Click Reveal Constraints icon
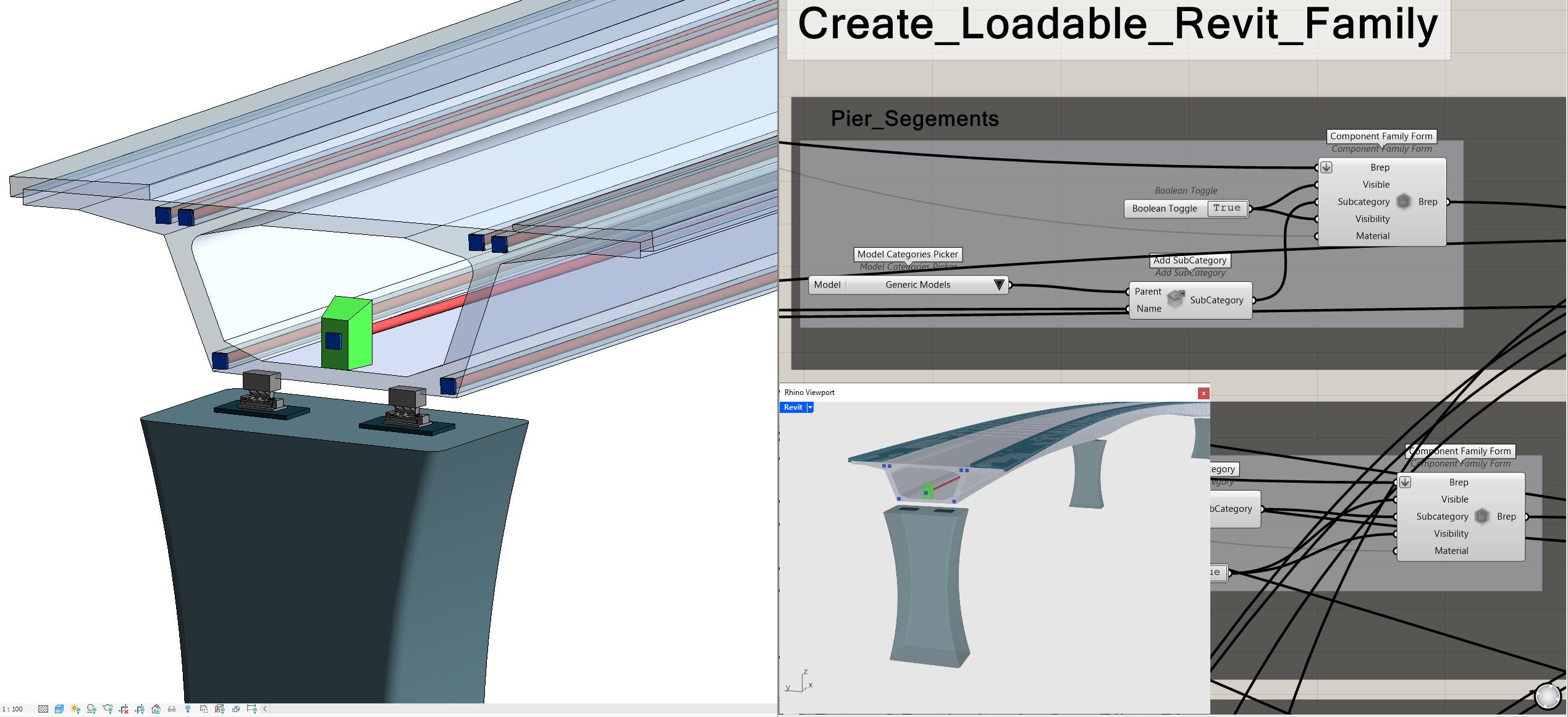This screenshot has width=1568, height=717. click(x=252, y=709)
